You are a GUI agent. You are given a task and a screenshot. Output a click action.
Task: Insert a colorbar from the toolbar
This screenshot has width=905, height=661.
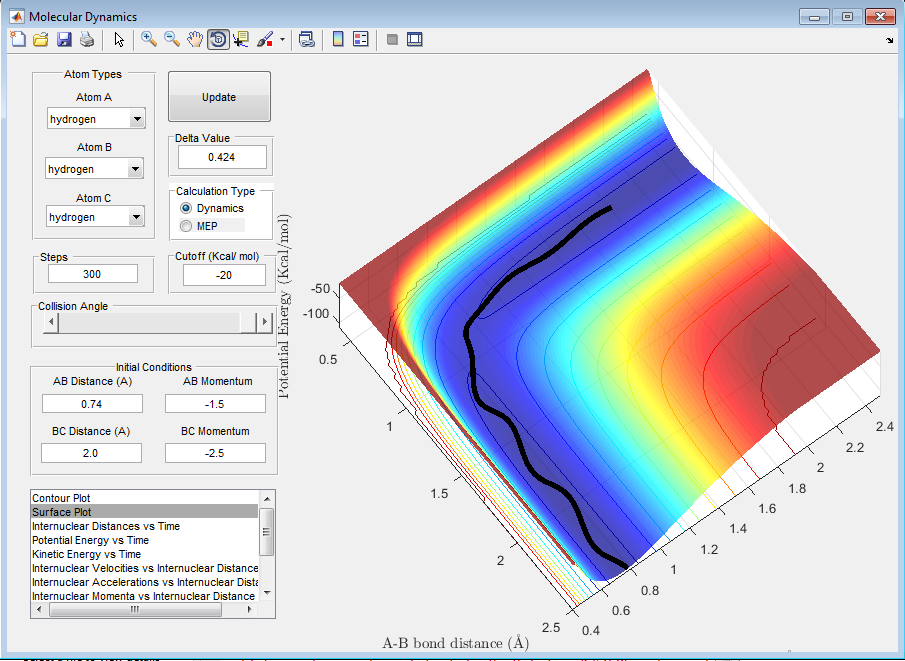click(x=338, y=40)
